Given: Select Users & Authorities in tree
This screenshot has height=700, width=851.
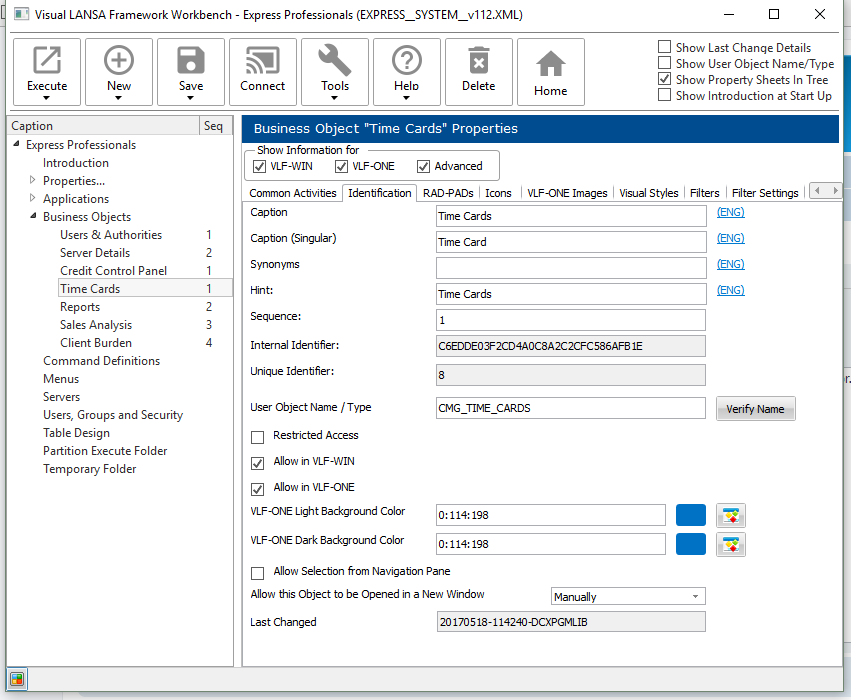Looking at the screenshot, I should 111,235.
